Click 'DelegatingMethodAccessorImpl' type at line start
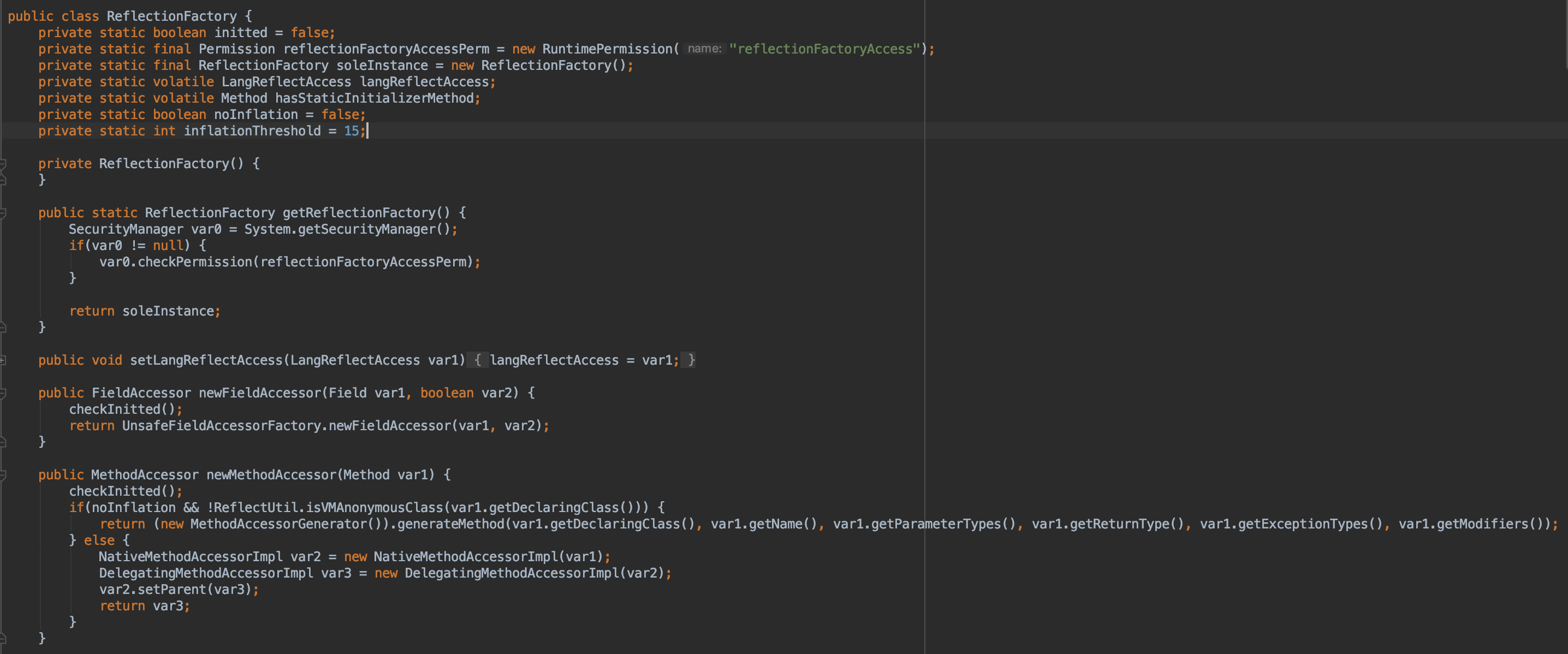This screenshot has width=1568, height=654. [x=206, y=573]
